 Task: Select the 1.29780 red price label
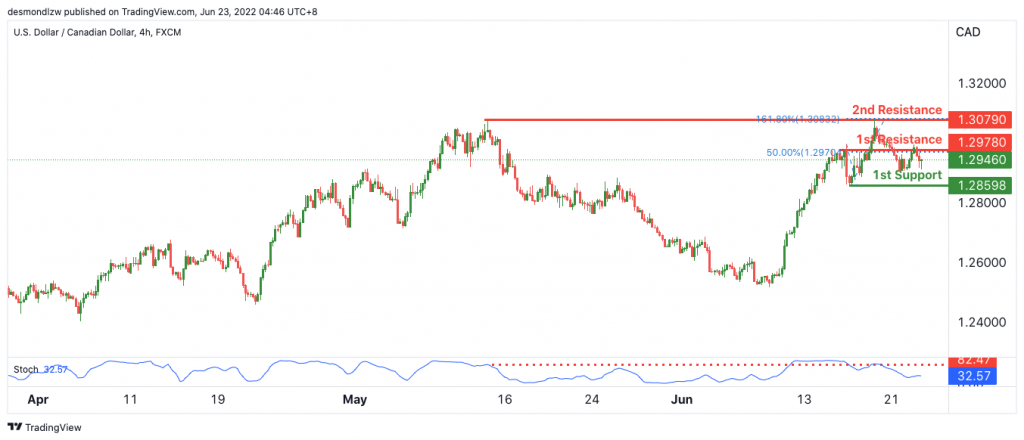pos(981,142)
